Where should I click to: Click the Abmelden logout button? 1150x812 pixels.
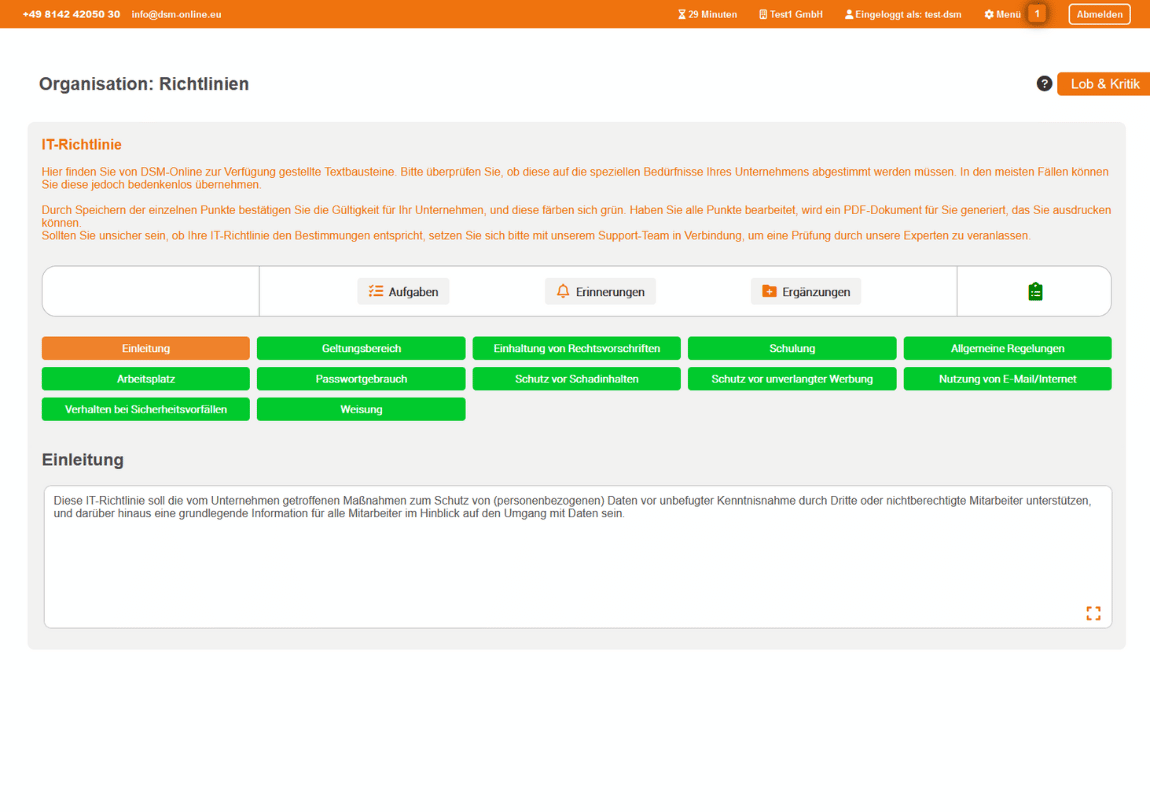[1099, 14]
